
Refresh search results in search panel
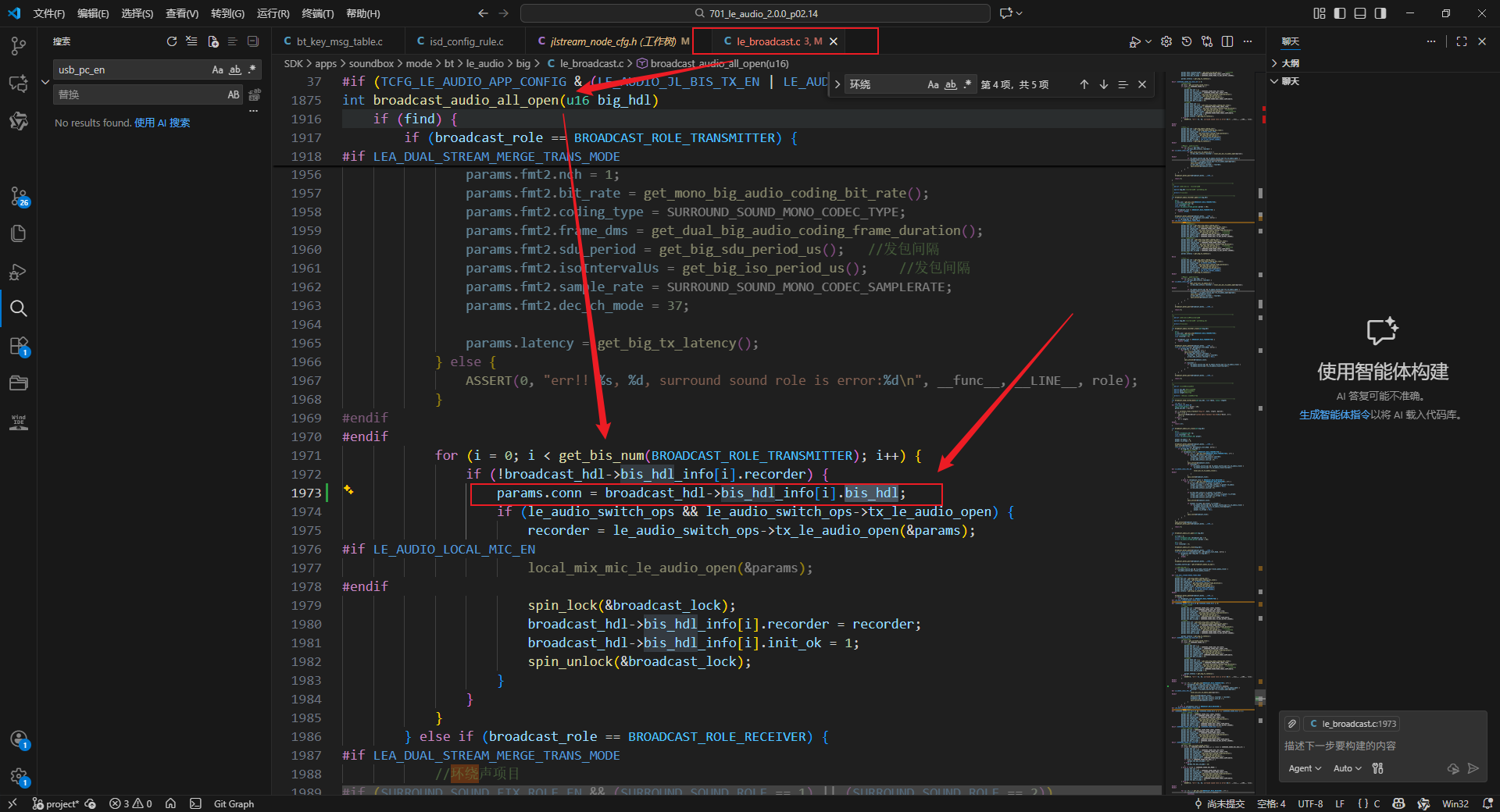pos(172,41)
